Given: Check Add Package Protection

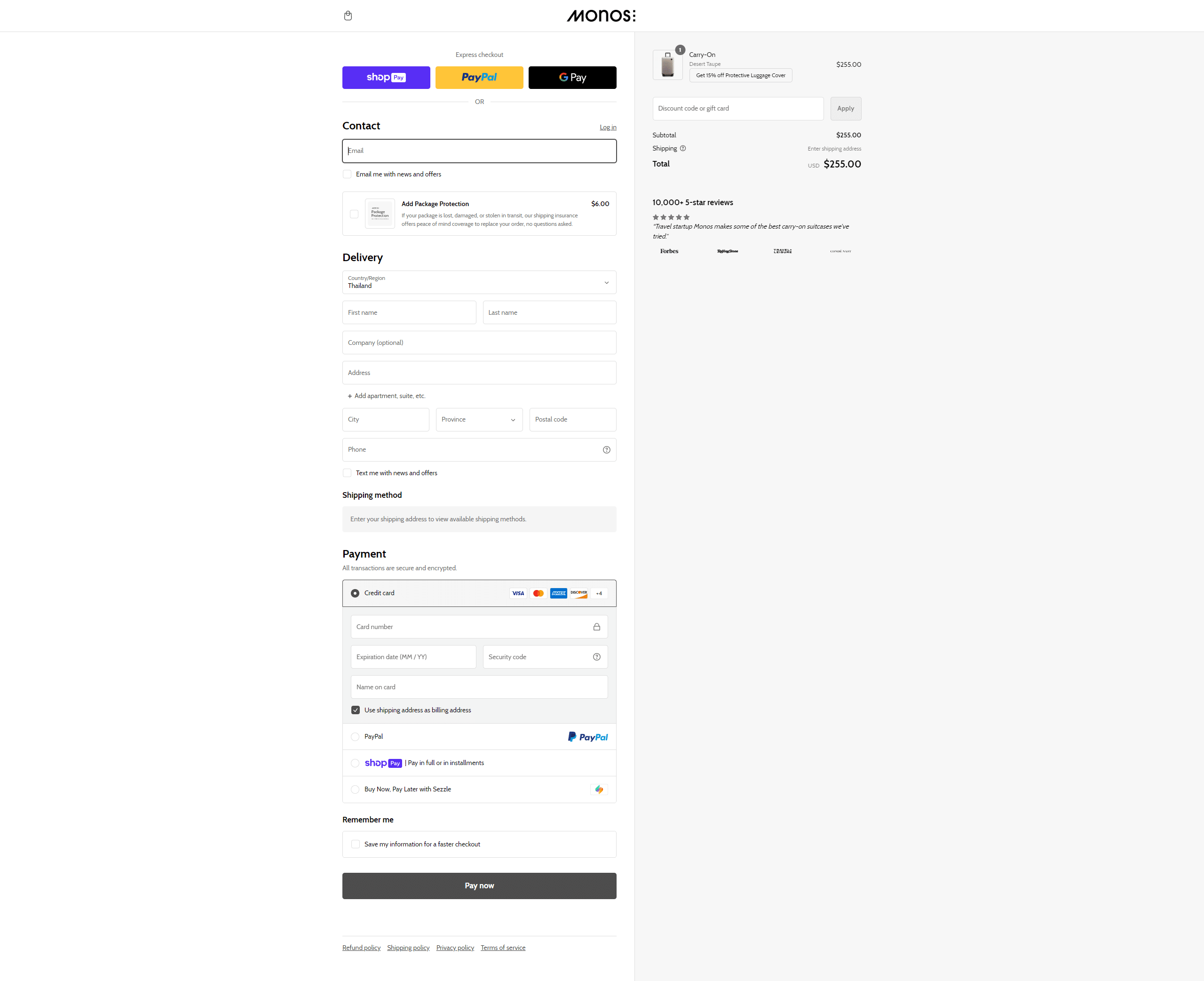Looking at the screenshot, I should coord(354,214).
